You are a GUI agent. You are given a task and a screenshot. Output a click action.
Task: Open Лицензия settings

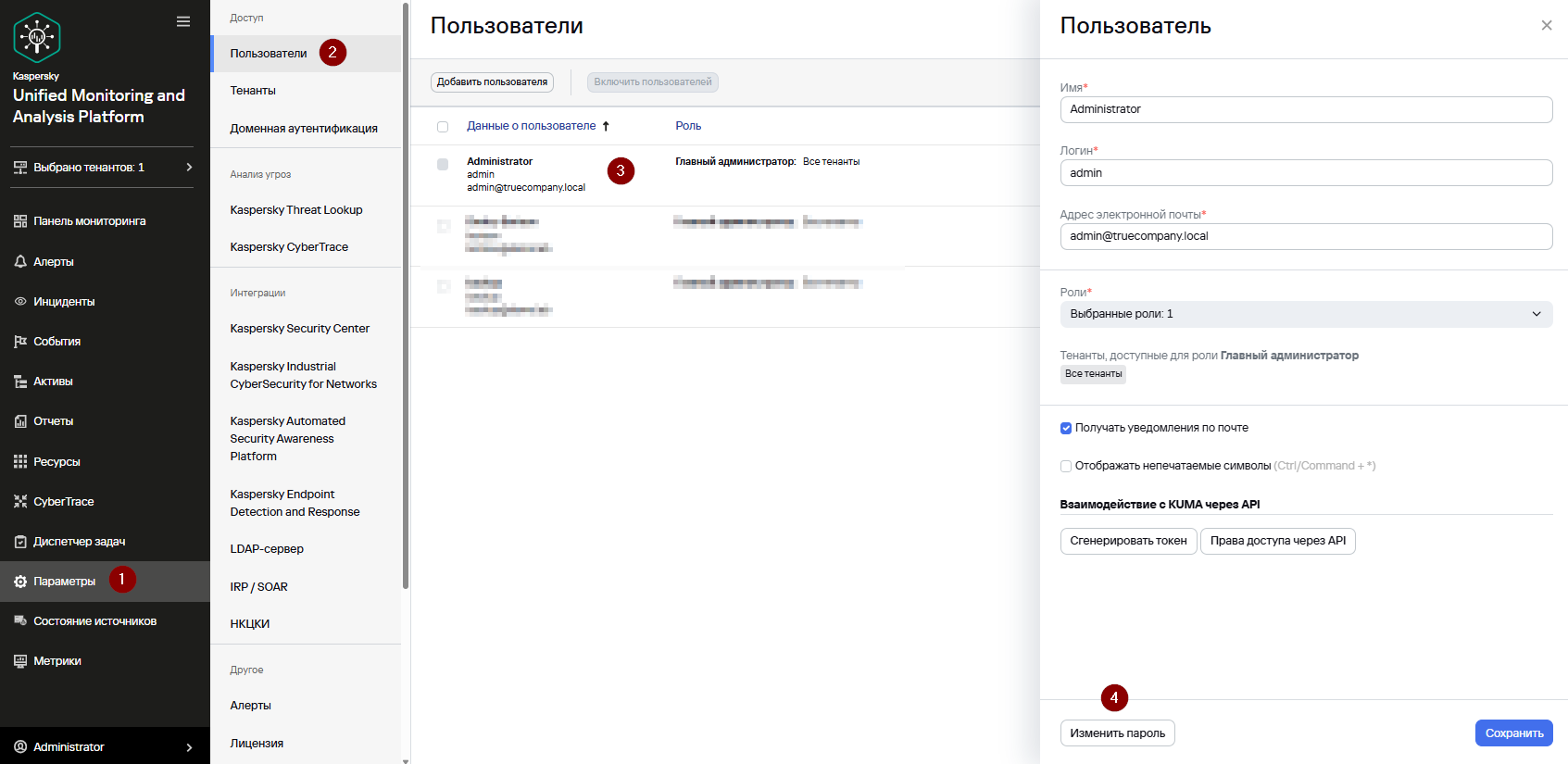coord(257,744)
